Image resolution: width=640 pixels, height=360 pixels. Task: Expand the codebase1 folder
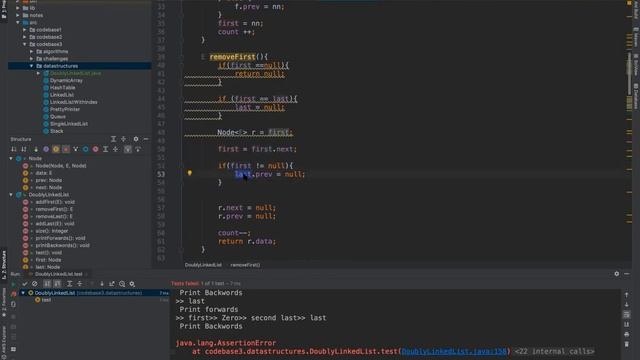point(24,30)
